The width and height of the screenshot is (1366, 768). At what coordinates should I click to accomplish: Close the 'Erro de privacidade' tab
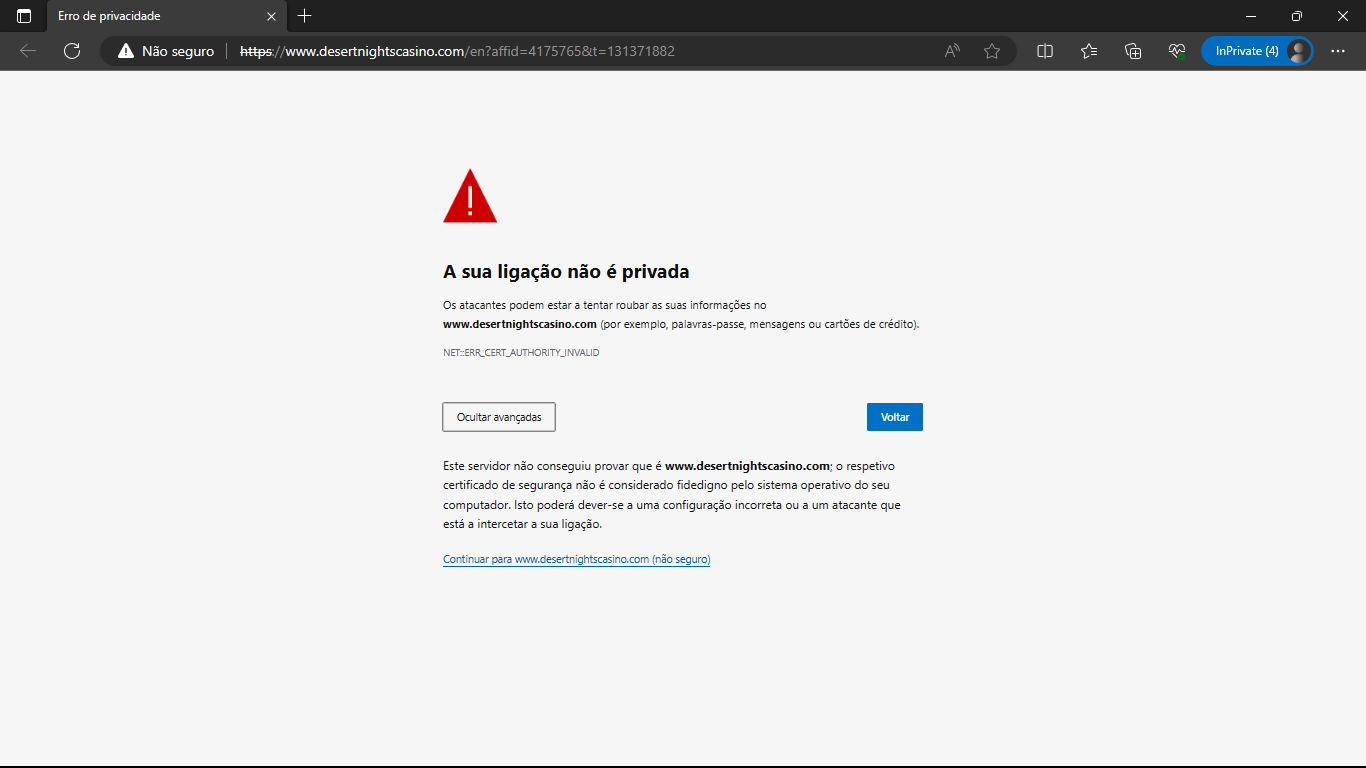click(x=271, y=16)
